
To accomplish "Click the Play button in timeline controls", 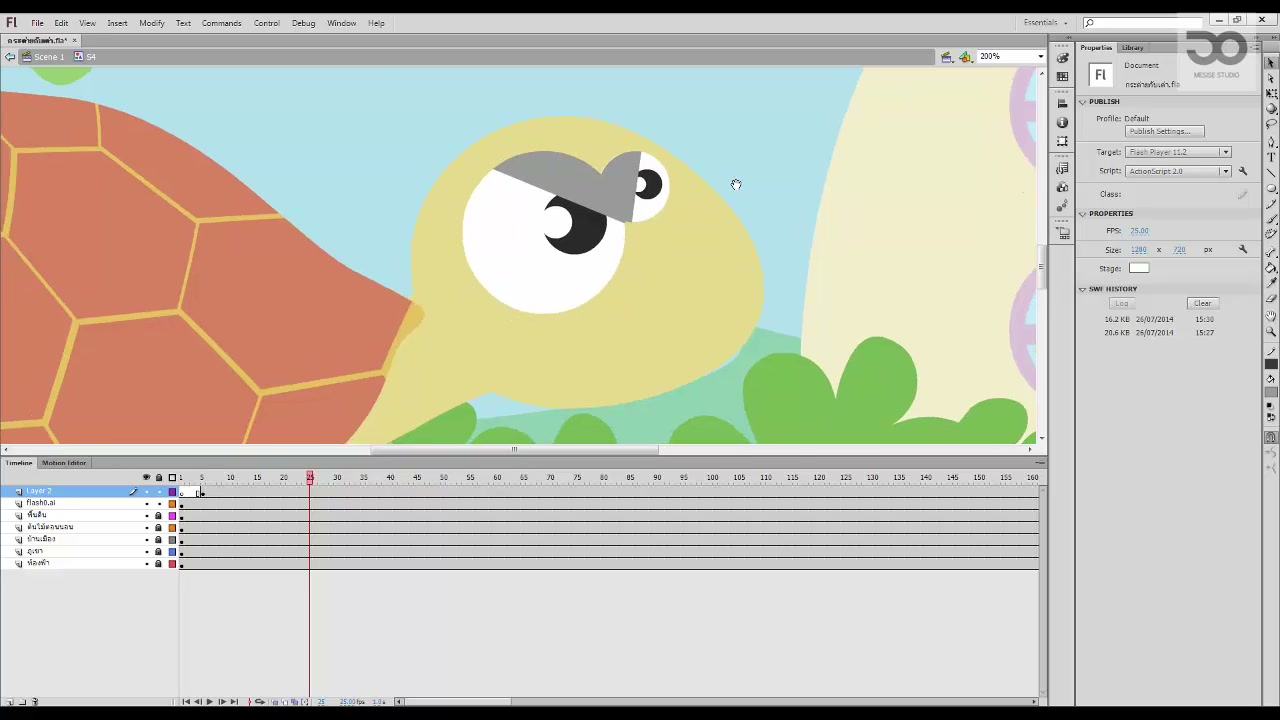I will click(x=209, y=702).
